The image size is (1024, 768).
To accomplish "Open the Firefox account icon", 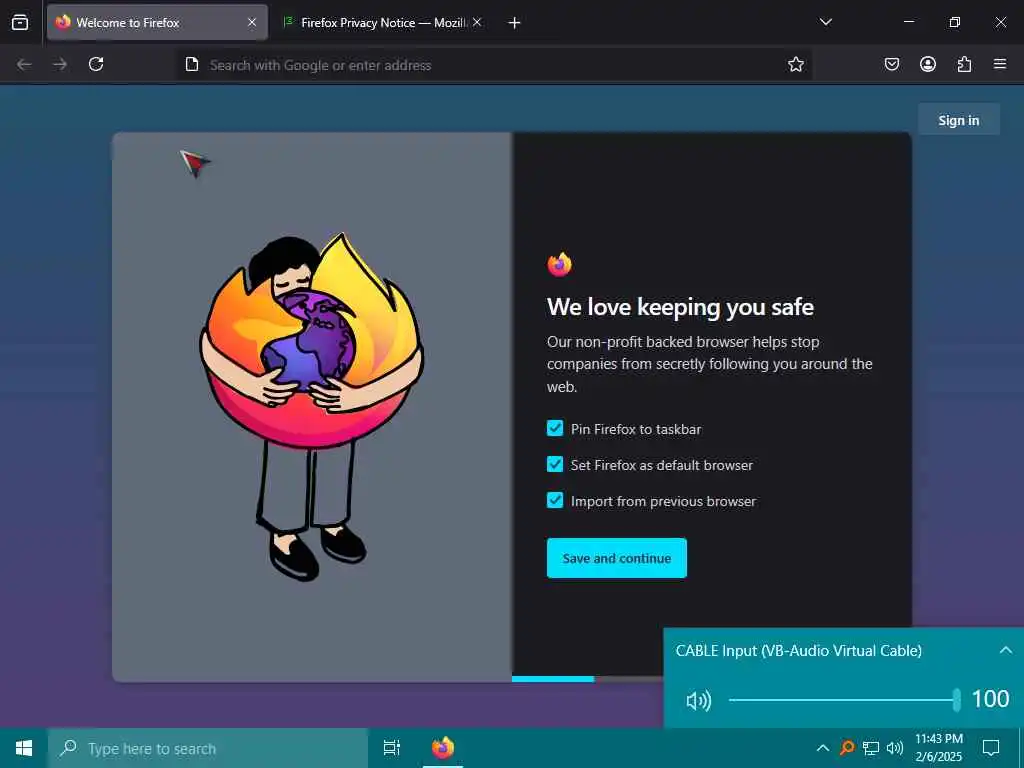I will [x=928, y=64].
